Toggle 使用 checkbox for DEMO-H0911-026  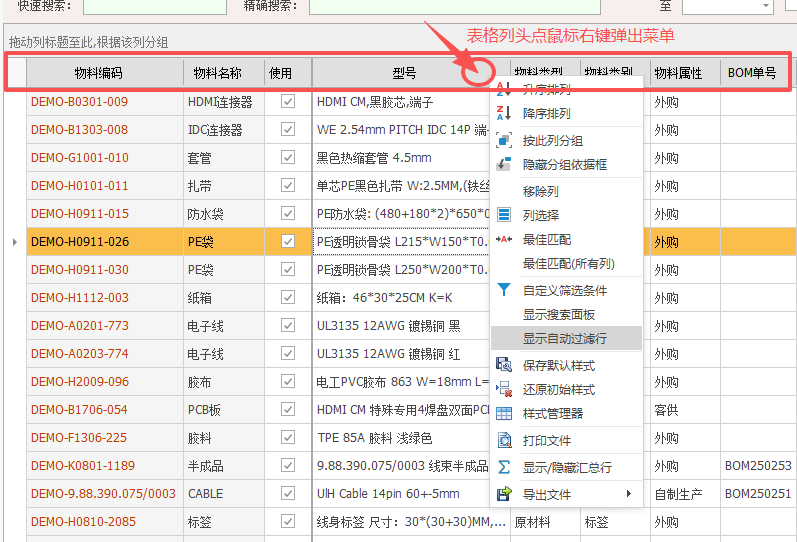click(288, 242)
